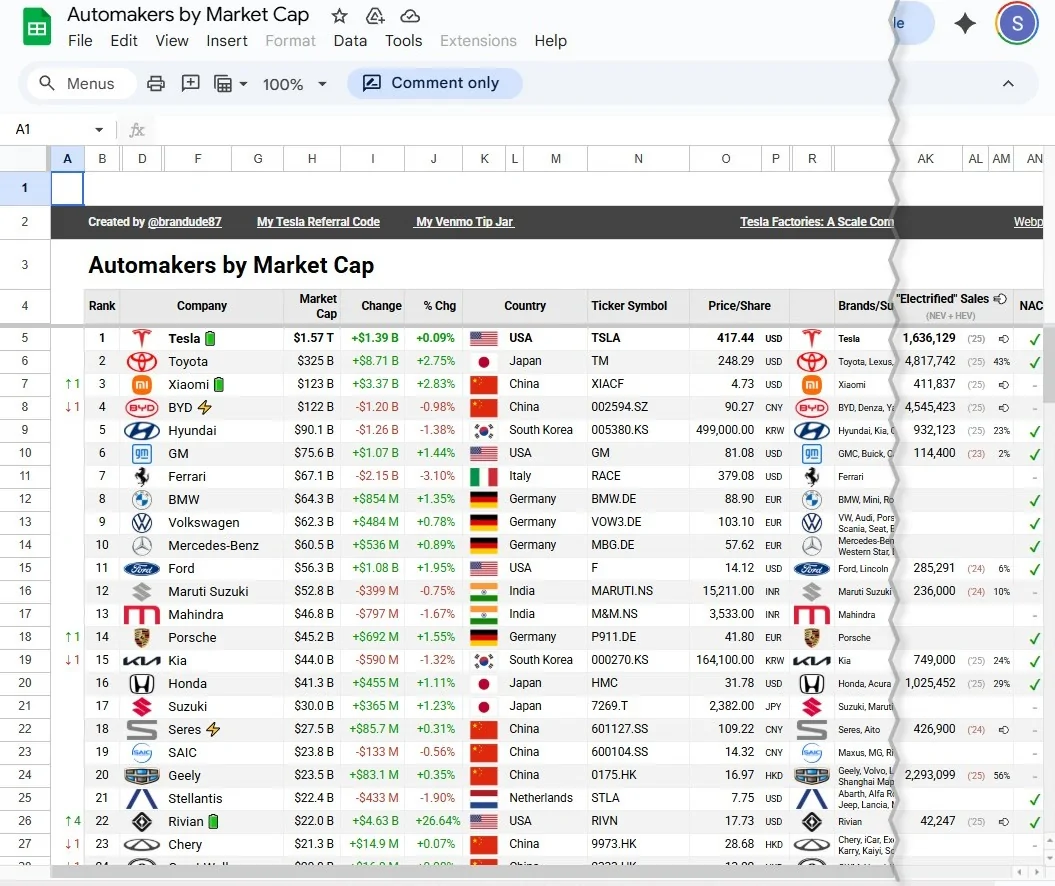The width and height of the screenshot is (1055, 886).
Task: Click the announcement icon in Electrified Sales header
Action: (1000, 299)
